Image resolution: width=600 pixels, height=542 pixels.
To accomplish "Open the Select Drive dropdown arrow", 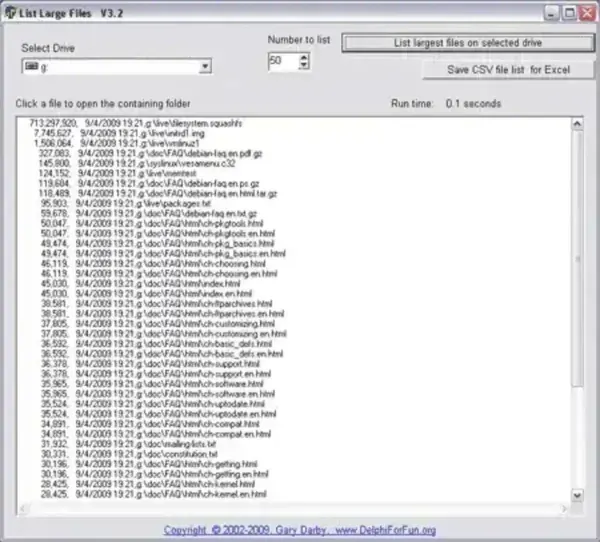I will point(205,66).
